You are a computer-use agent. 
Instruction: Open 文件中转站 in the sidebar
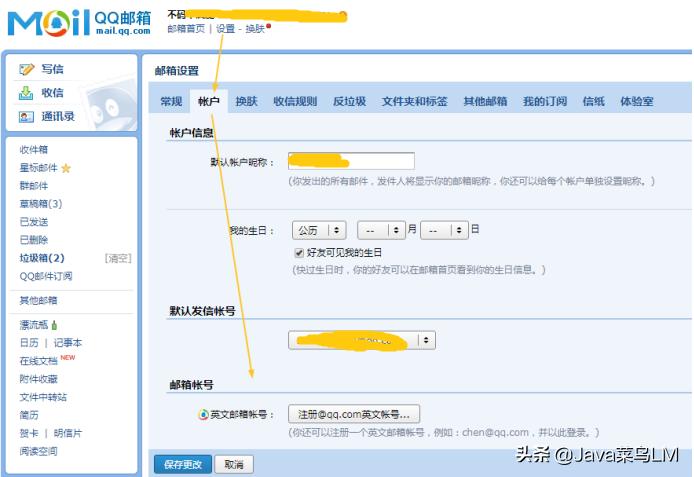(x=43, y=397)
